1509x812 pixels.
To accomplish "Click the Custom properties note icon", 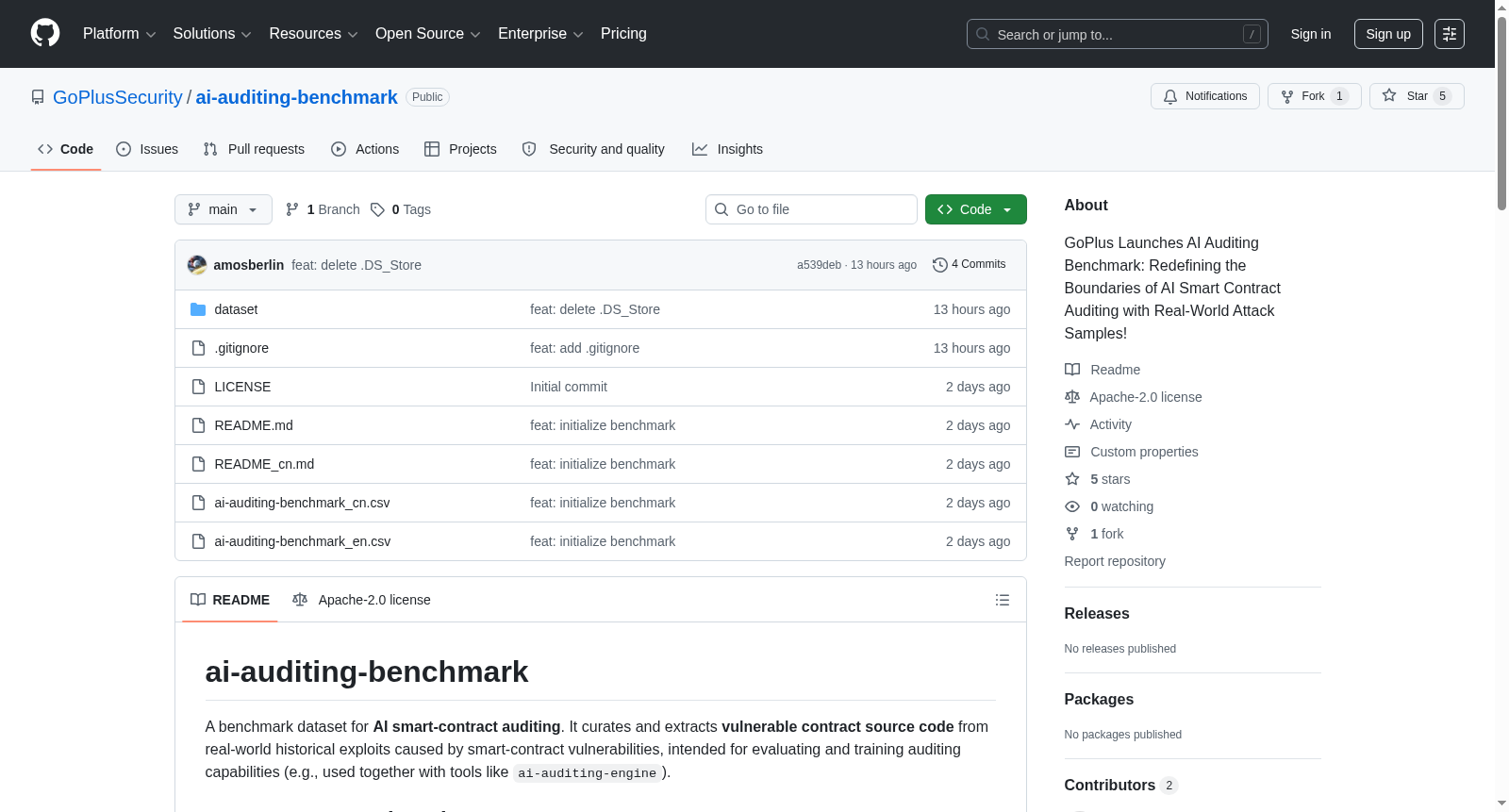I will (x=1072, y=452).
